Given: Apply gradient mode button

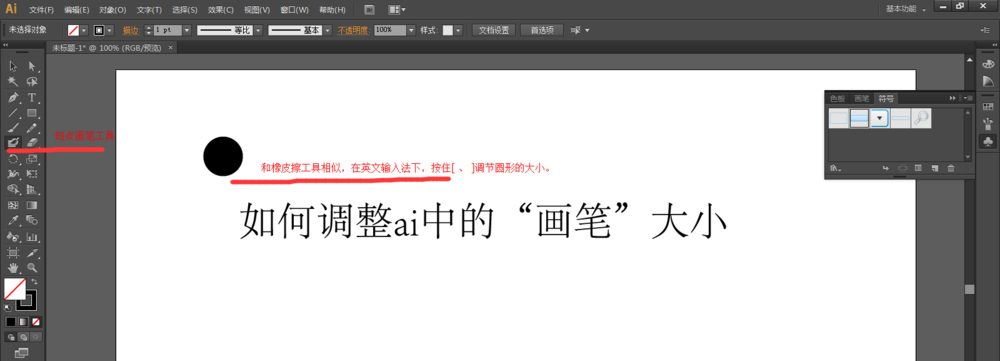Looking at the screenshot, I should (x=23, y=322).
